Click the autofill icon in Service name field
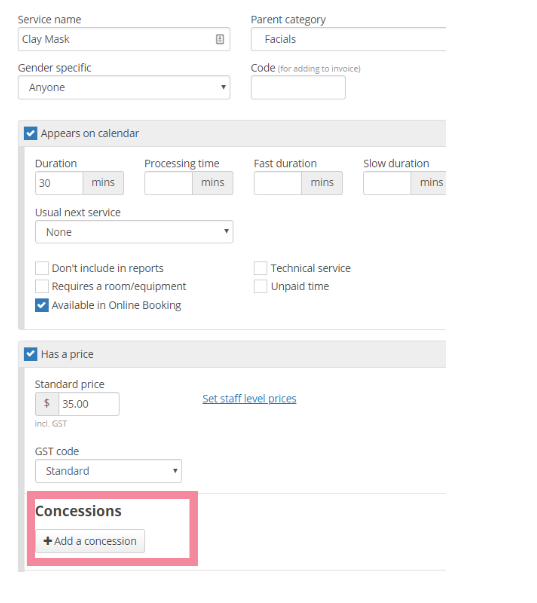 (x=220, y=39)
